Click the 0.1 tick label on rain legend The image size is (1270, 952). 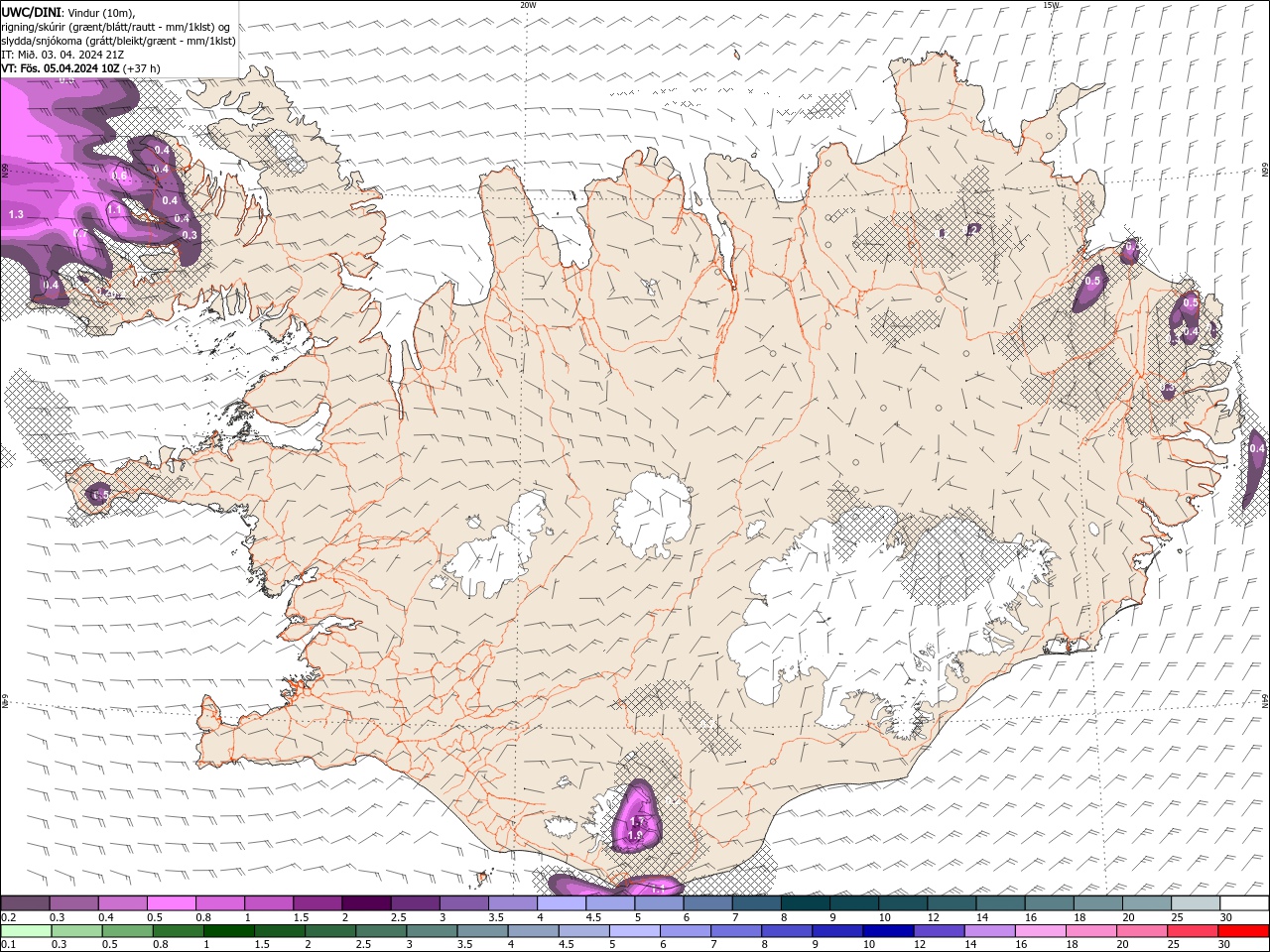(x=9, y=944)
